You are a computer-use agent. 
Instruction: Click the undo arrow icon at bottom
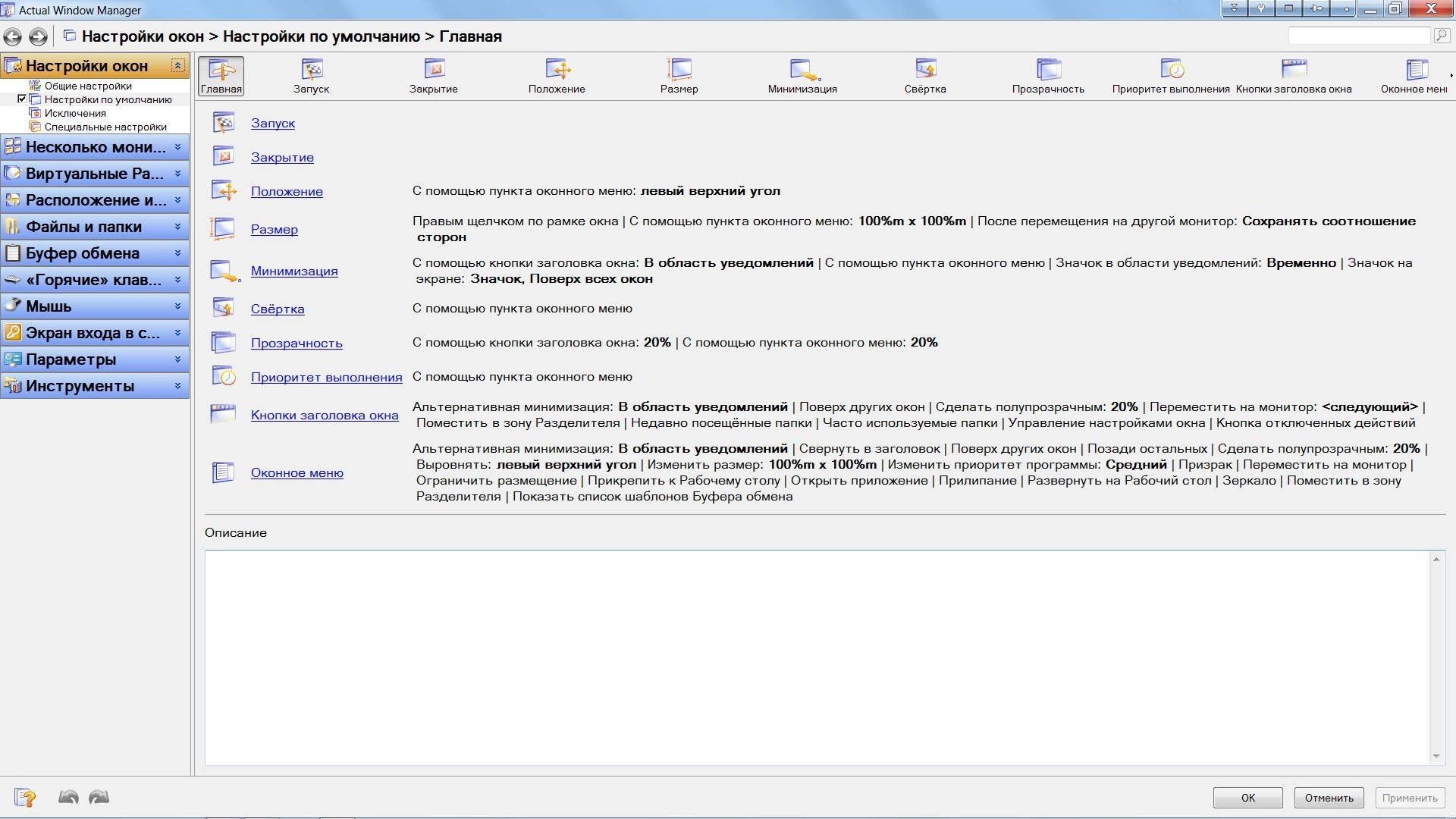click(68, 797)
